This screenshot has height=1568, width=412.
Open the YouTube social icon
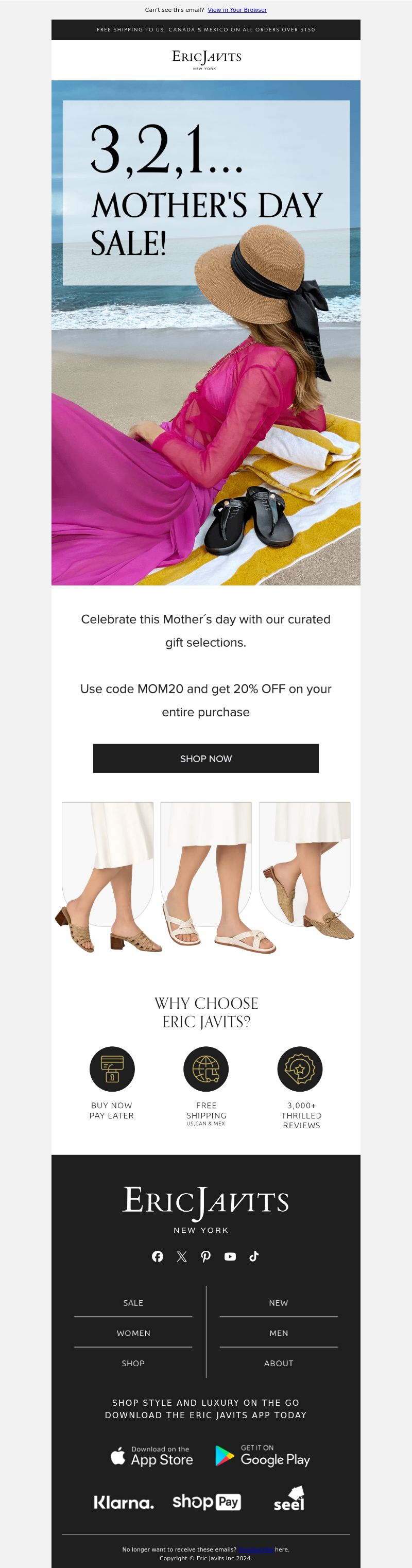(x=230, y=1256)
